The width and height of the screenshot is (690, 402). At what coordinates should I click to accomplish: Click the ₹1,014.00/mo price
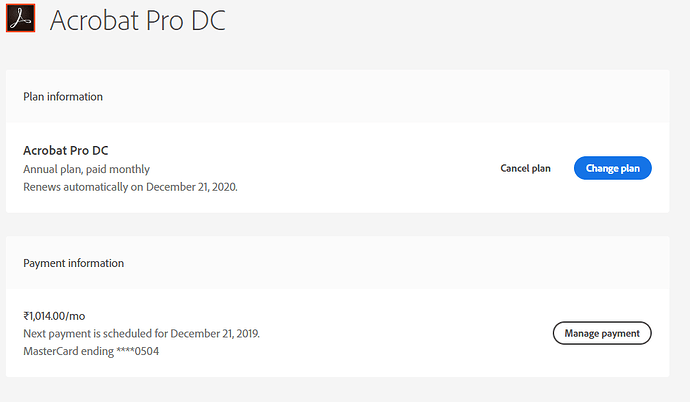pyautogui.click(x=55, y=315)
